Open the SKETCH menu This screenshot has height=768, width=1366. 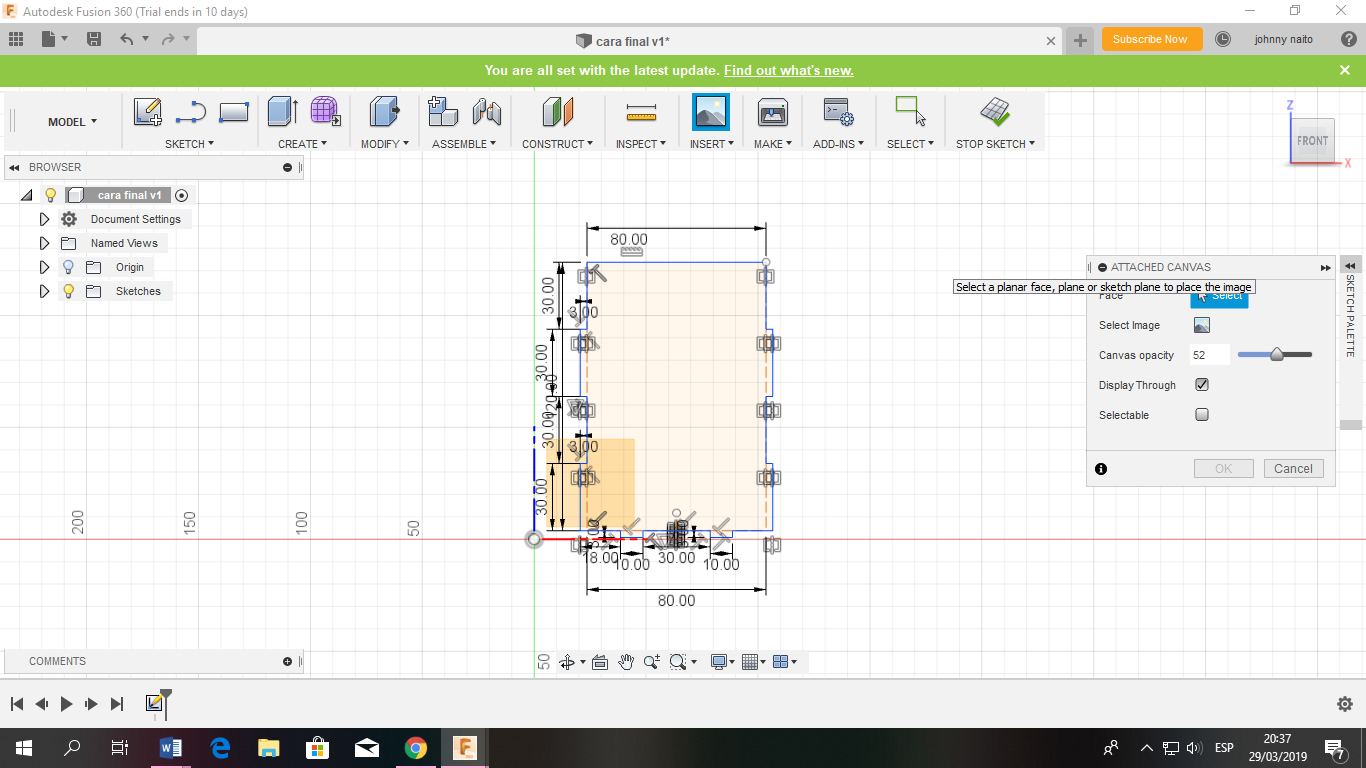tap(189, 144)
